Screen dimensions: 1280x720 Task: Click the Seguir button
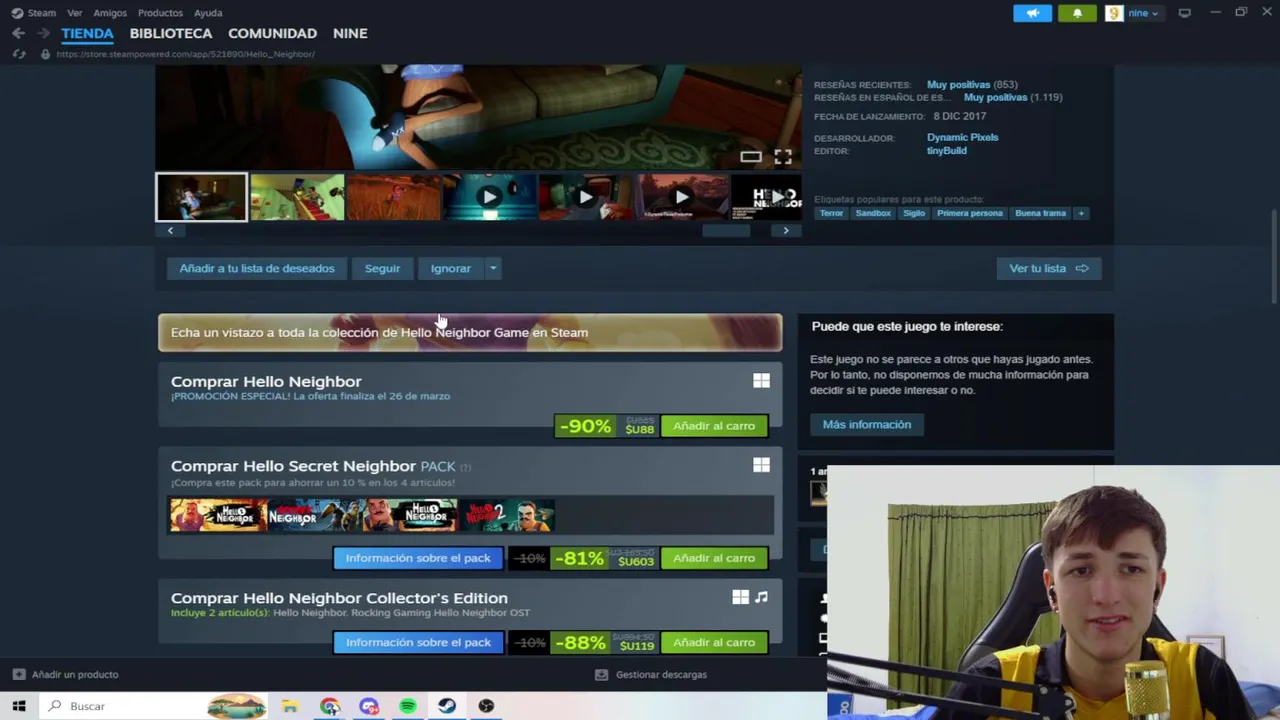(x=382, y=268)
